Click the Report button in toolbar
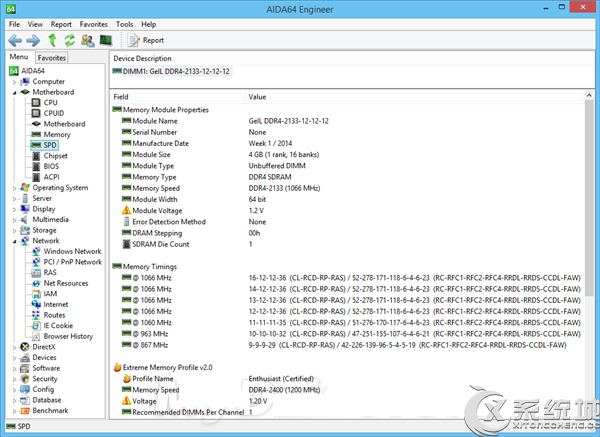 pos(145,40)
